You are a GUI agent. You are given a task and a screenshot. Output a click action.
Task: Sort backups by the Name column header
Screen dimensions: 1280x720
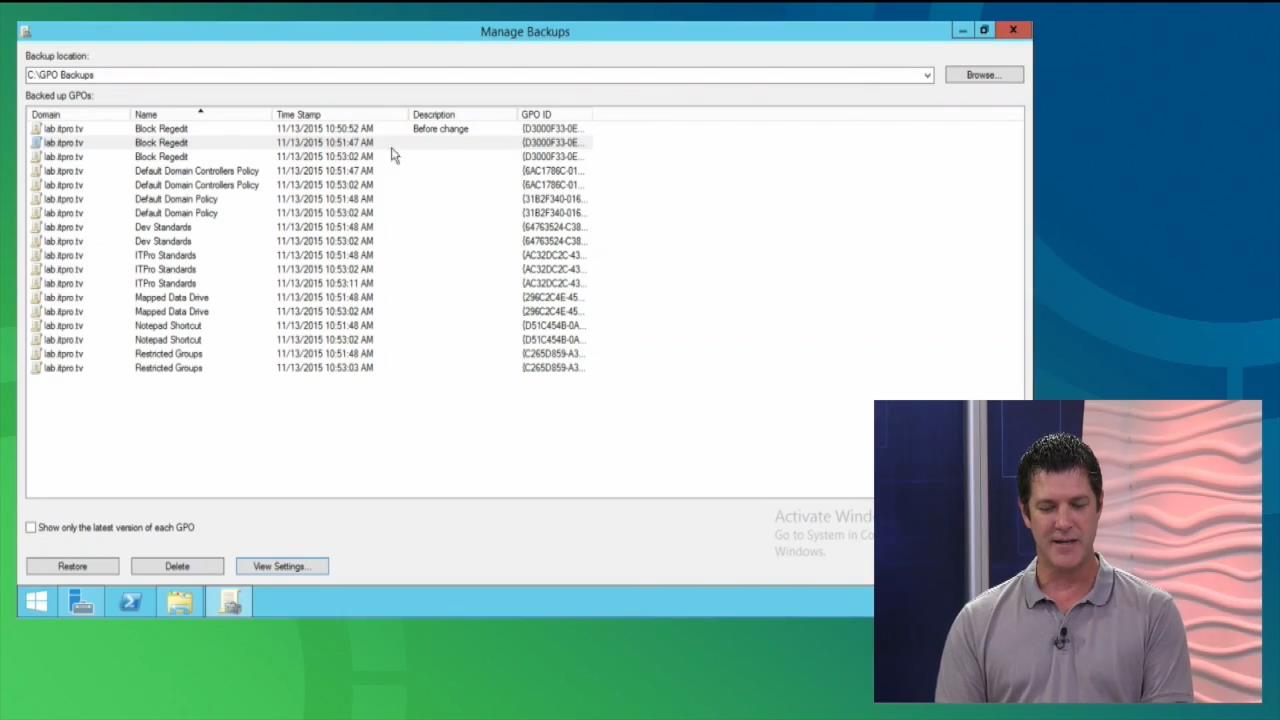pos(201,115)
